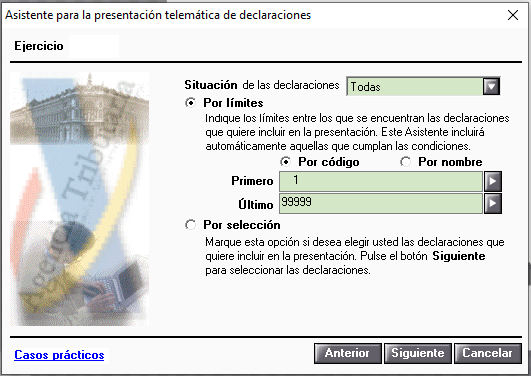Click the arrow button beside Último field

pyautogui.click(x=493, y=203)
